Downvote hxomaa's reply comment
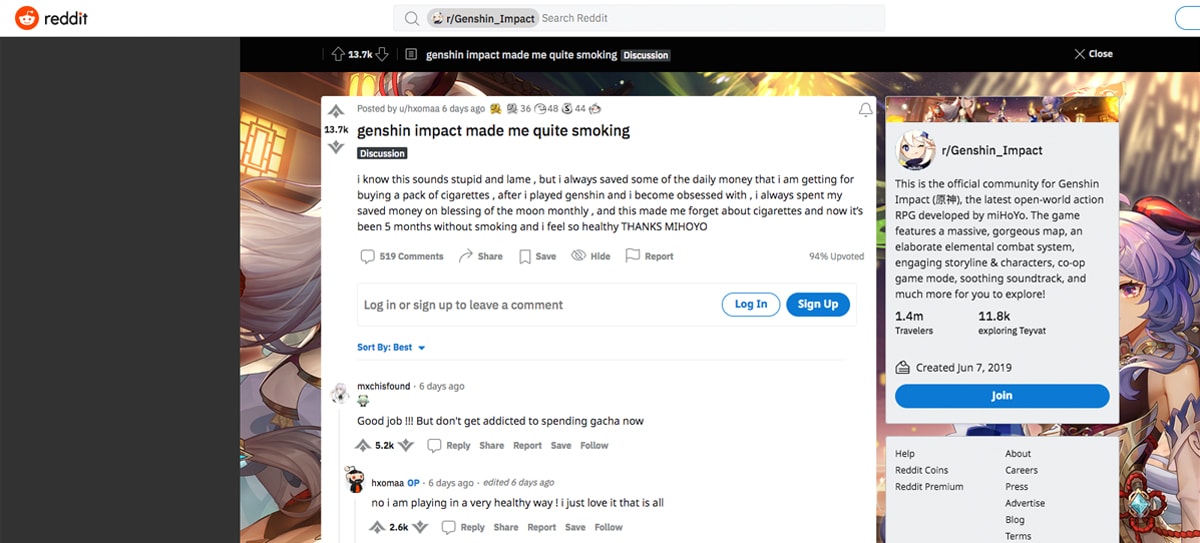1200x543 pixels. tap(421, 527)
